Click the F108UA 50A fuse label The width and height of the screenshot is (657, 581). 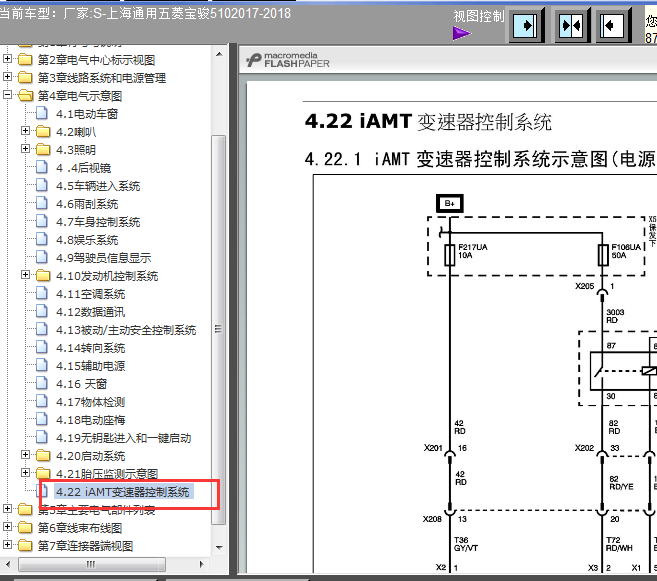pyautogui.click(x=626, y=251)
